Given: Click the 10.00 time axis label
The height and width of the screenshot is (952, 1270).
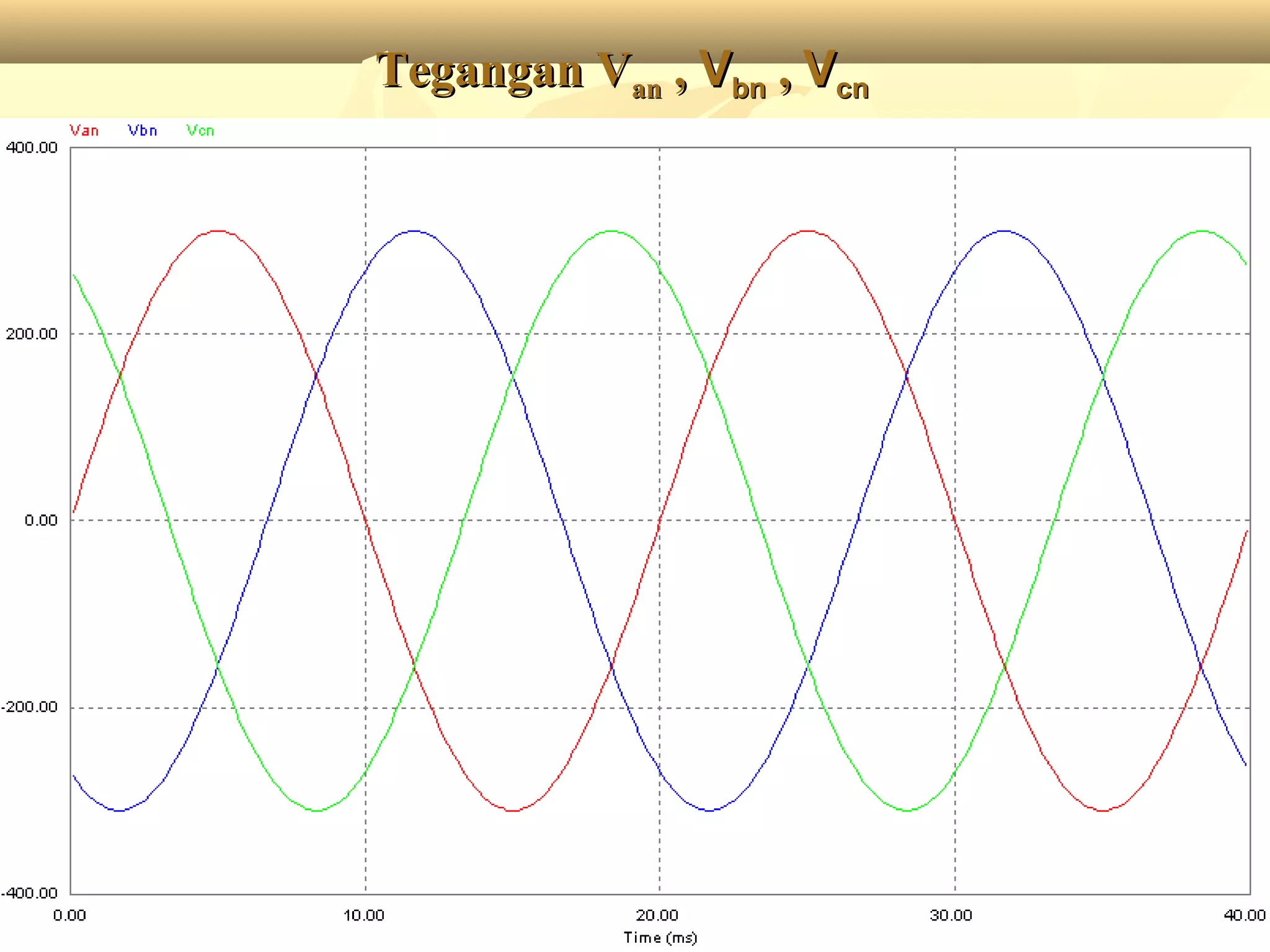Looking at the screenshot, I should (364, 915).
